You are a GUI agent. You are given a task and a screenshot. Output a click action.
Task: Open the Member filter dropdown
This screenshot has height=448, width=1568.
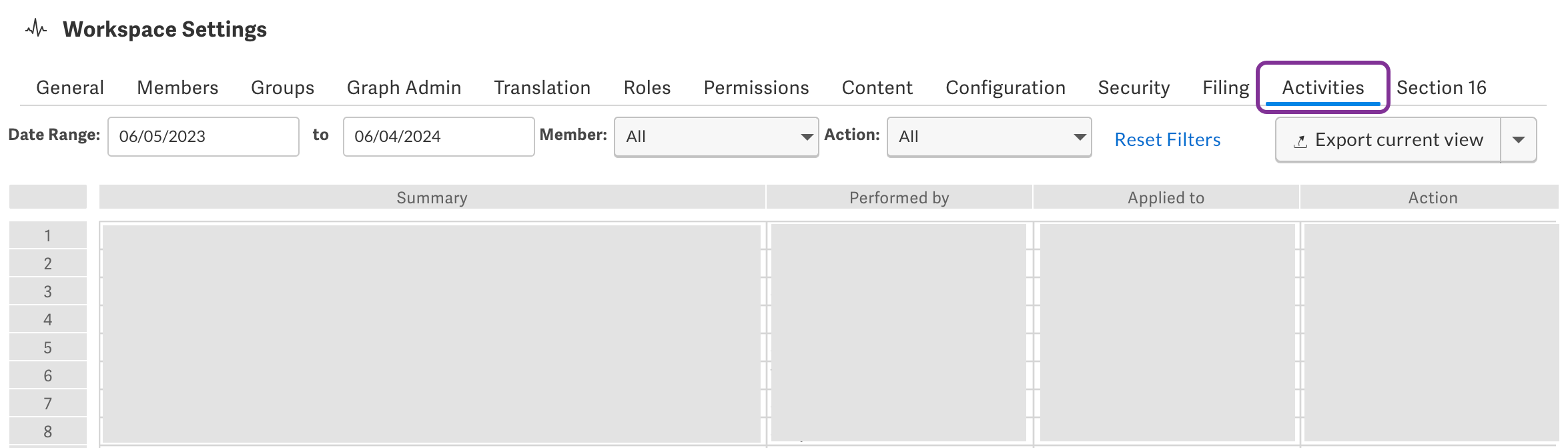807,137
